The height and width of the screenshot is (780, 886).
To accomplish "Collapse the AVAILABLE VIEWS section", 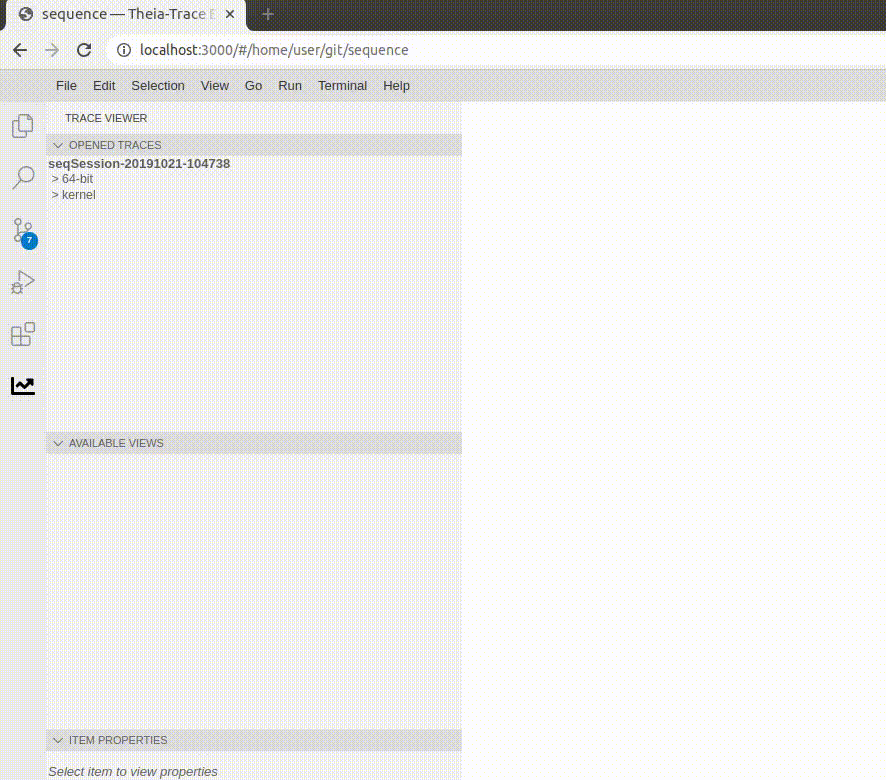I will pyautogui.click(x=58, y=443).
